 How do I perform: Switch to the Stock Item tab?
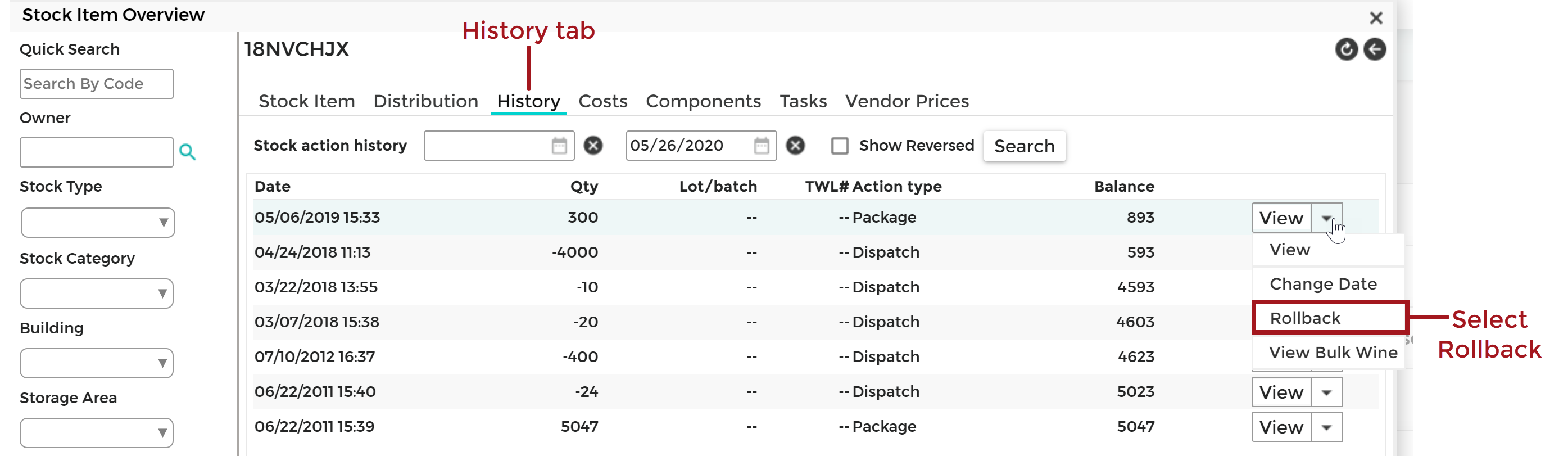click(306, 101)
